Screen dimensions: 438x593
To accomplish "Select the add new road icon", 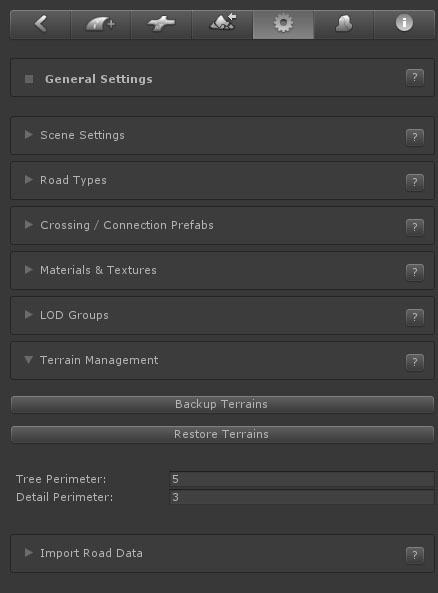I will click(101, 24).
